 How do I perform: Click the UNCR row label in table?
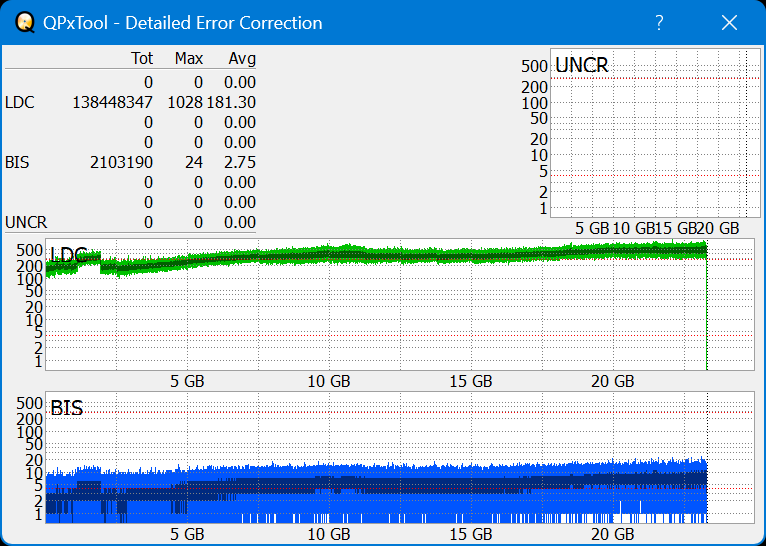[x=26, y=223]
